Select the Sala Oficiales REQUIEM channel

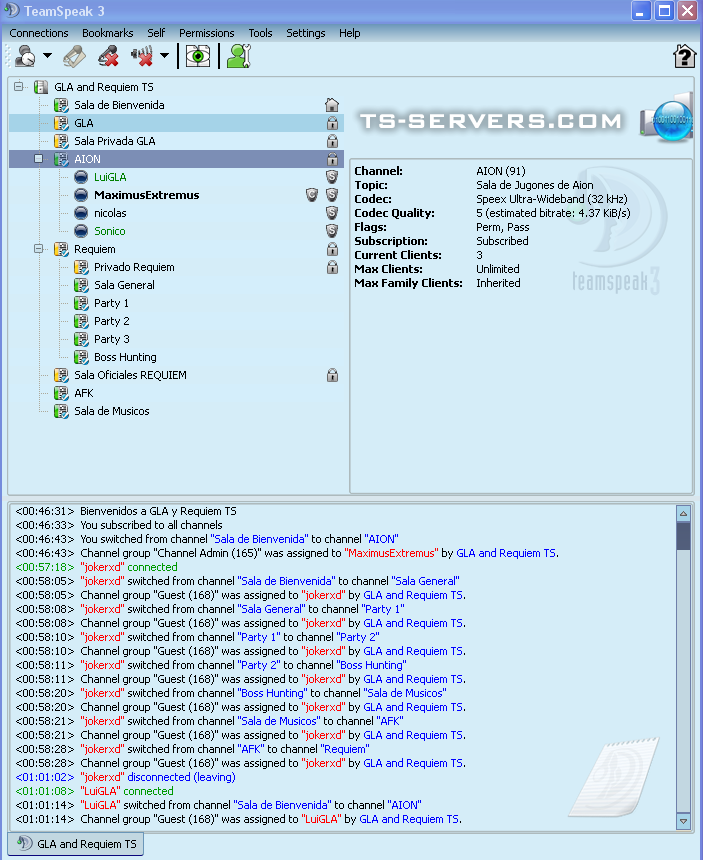point(130,375)
